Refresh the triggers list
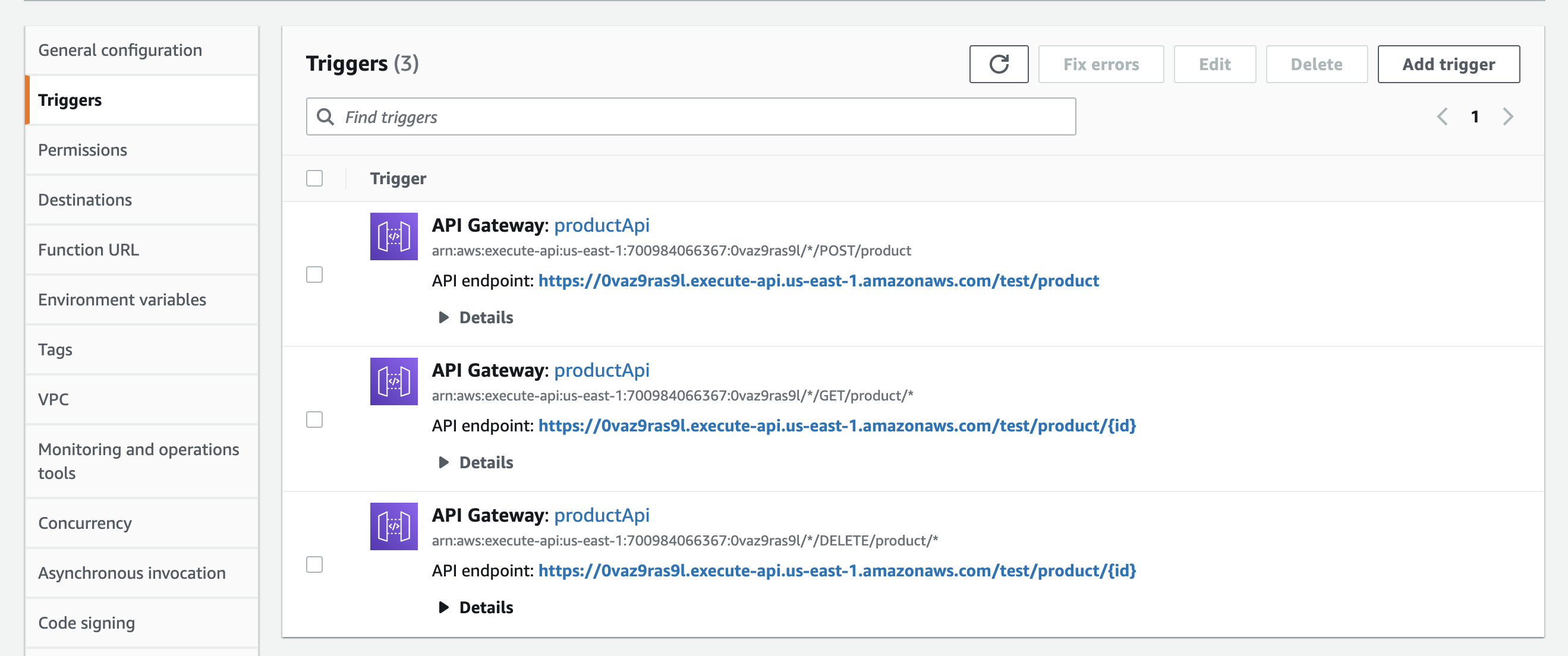1568x656 pixels. point(998,64)
